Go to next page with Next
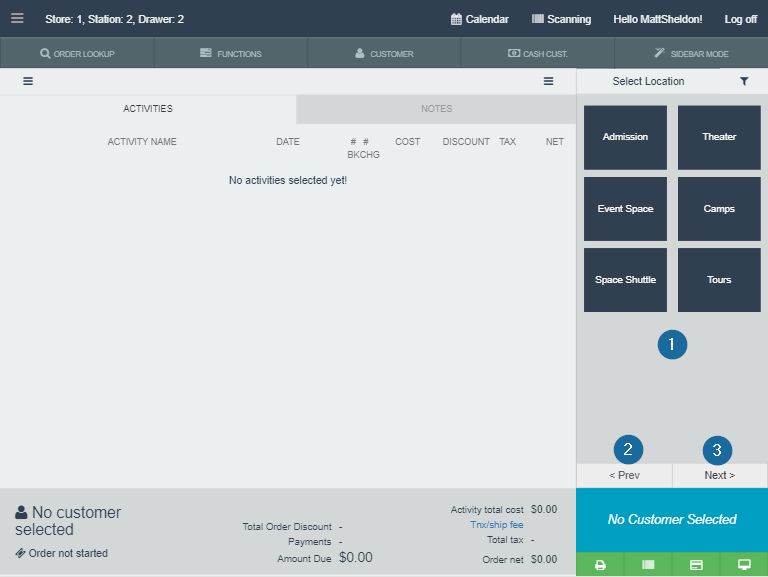This screenshot has height=577, width=768. point(720,475)
